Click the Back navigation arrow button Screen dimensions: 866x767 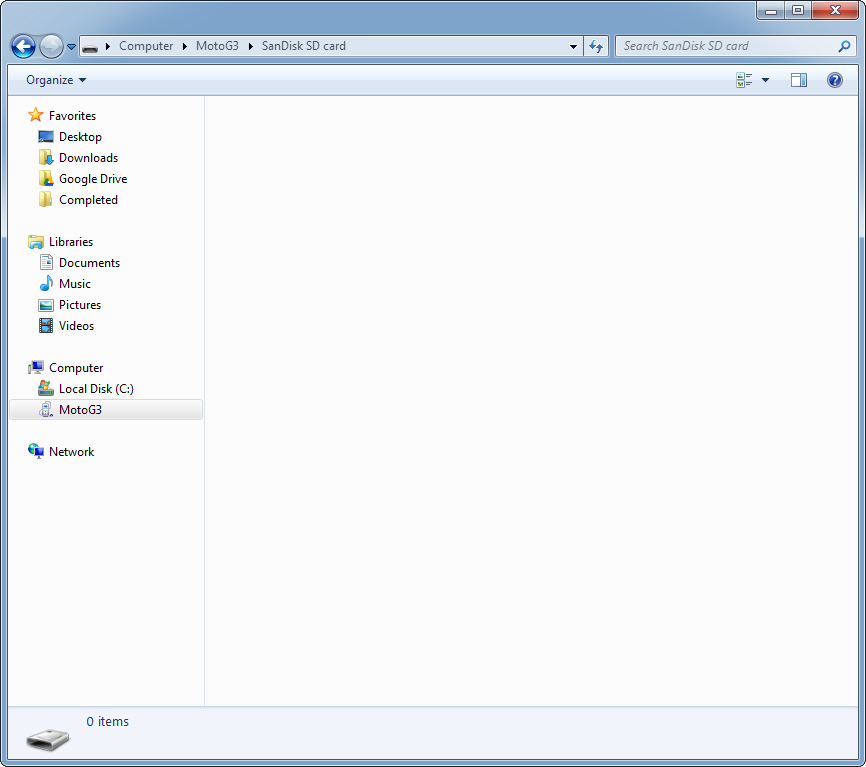(x=24, y=46)
